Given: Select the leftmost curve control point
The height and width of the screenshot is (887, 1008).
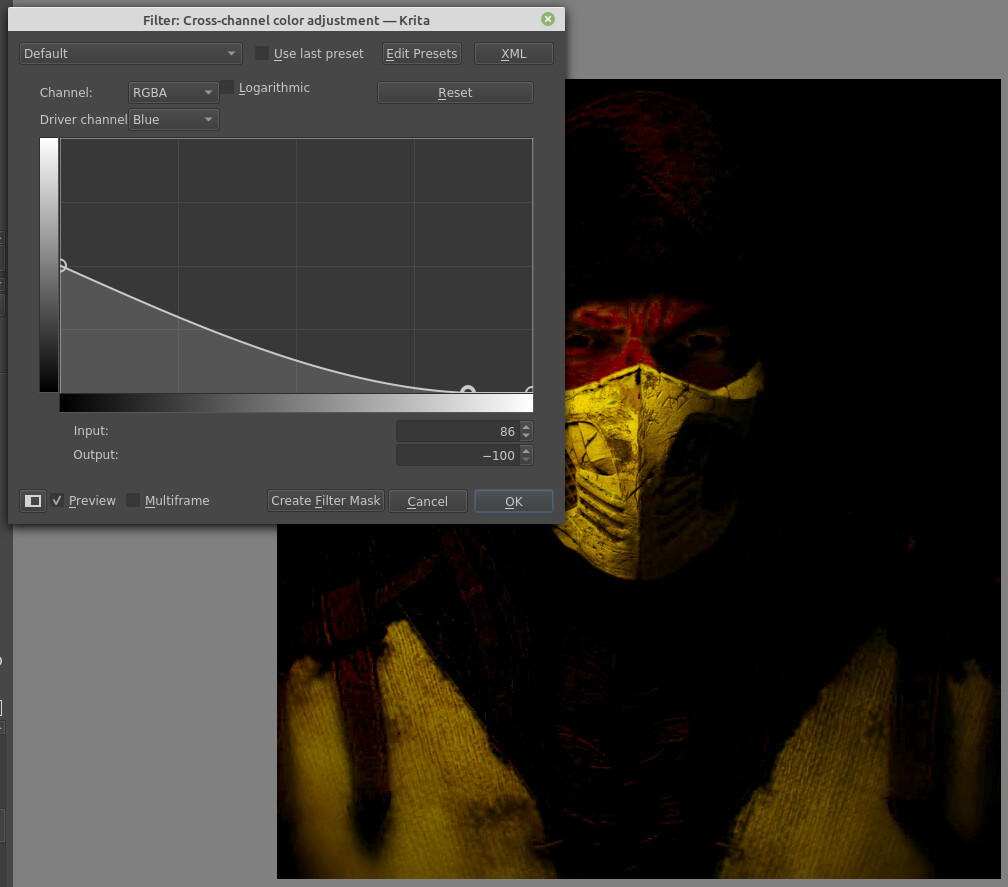Looking at the screenshot, I should pos(61,266).
